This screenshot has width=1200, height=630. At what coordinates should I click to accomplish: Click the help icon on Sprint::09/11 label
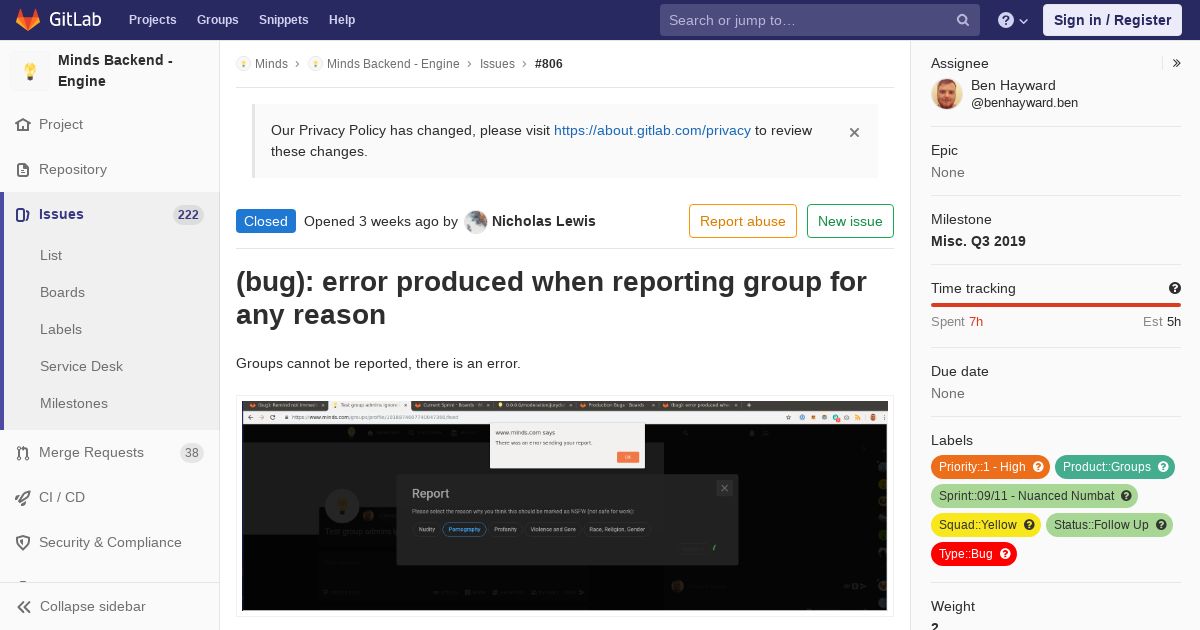(x=1126, y=496)
